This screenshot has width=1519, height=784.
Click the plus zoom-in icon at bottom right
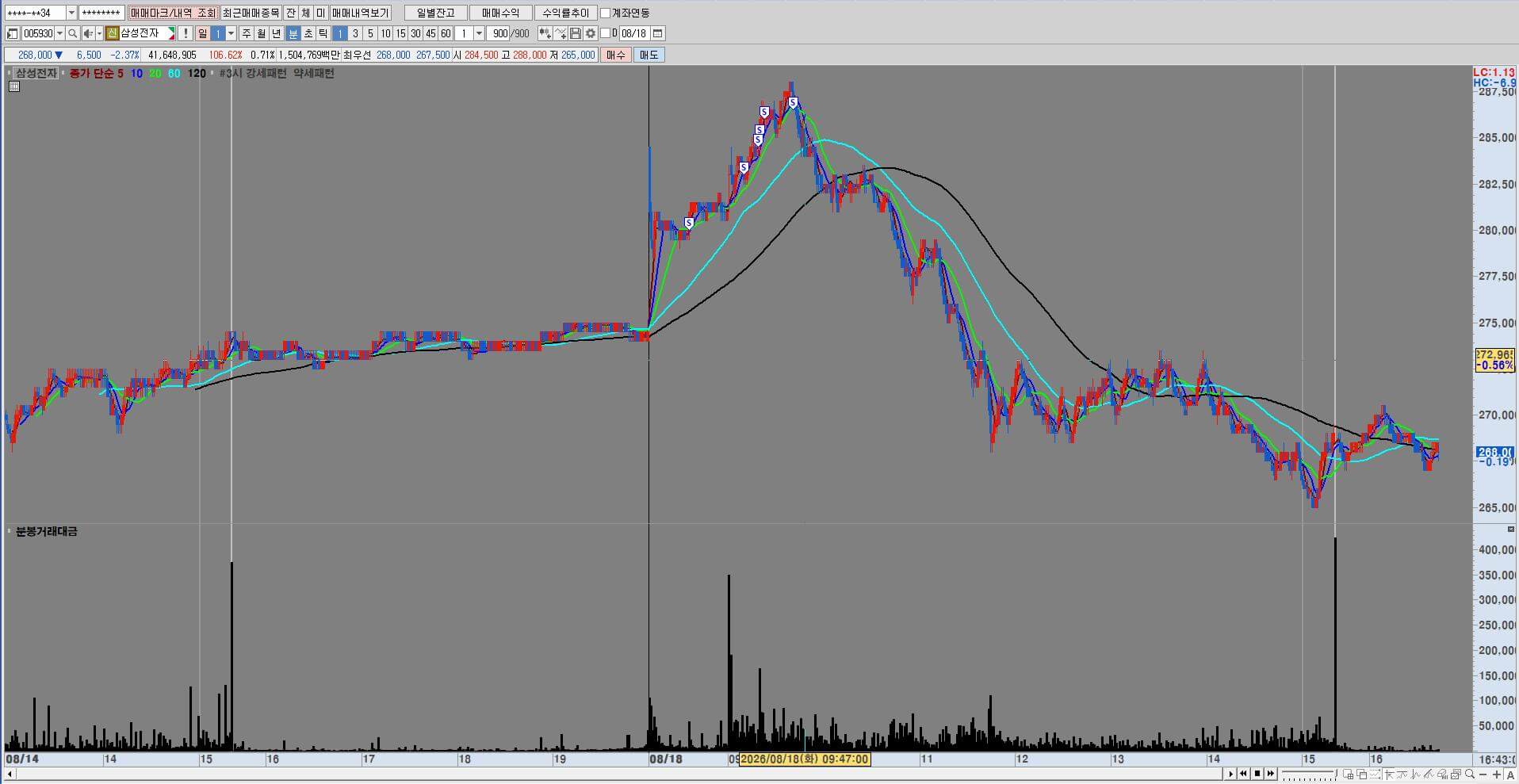coord(1497,774)
